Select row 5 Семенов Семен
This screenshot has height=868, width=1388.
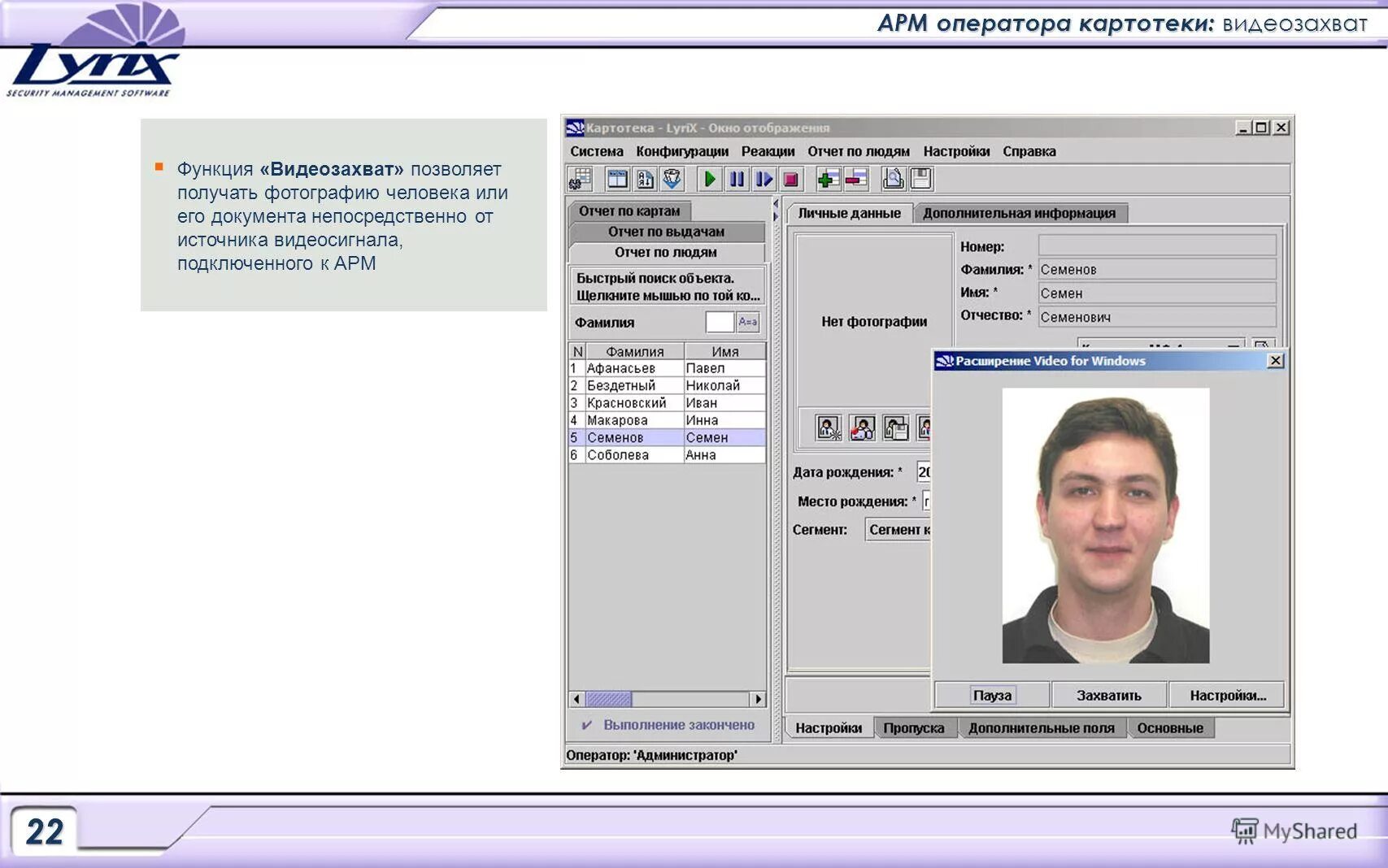pos(667,437)
